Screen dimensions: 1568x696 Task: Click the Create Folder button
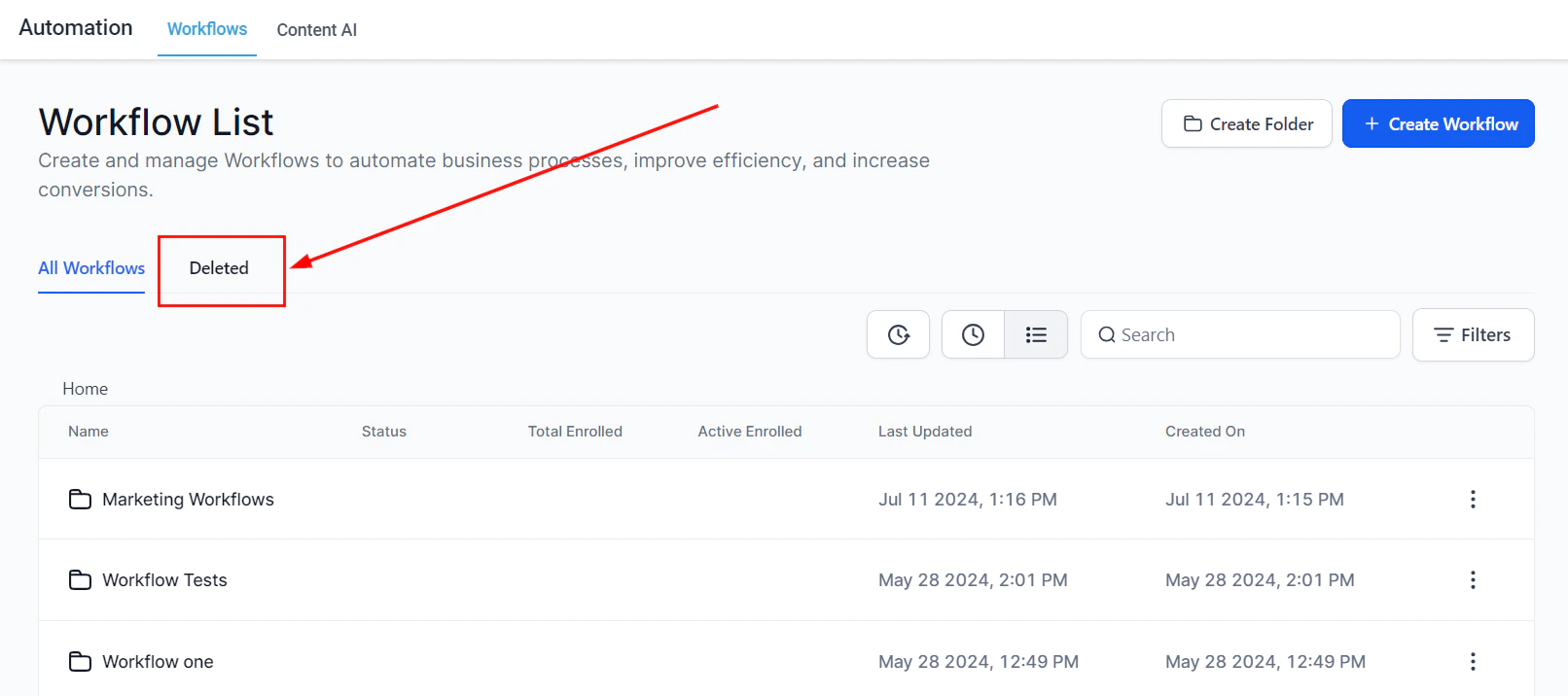1247,123
